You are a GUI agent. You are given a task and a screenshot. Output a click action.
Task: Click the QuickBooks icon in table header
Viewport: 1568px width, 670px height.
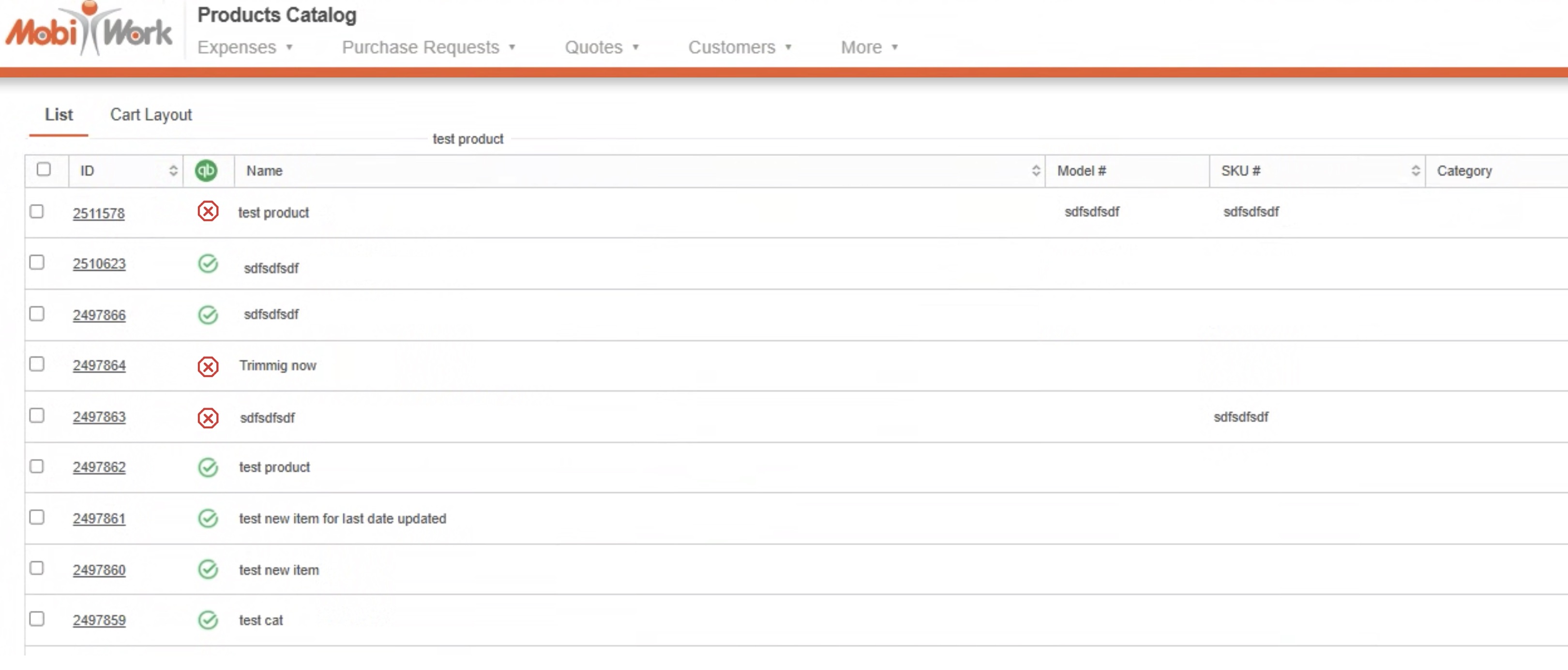(x=206, y=170)
